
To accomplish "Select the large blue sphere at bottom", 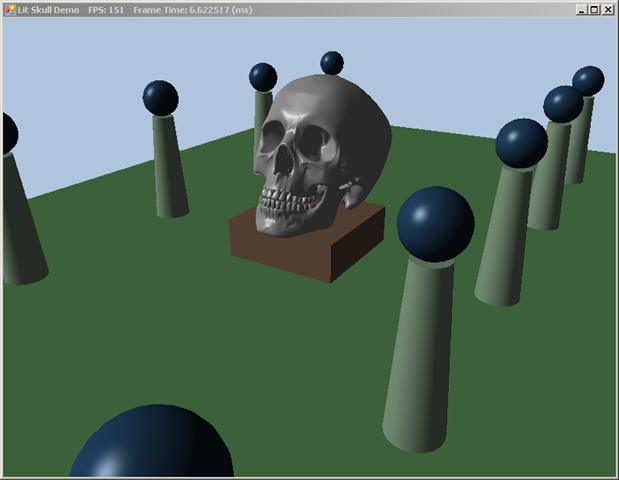I will click(x=152, y=445).
